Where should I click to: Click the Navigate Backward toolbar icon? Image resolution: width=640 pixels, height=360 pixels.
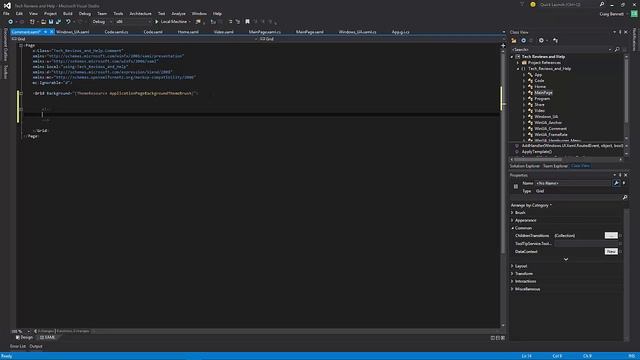click(x=10, y=22)
